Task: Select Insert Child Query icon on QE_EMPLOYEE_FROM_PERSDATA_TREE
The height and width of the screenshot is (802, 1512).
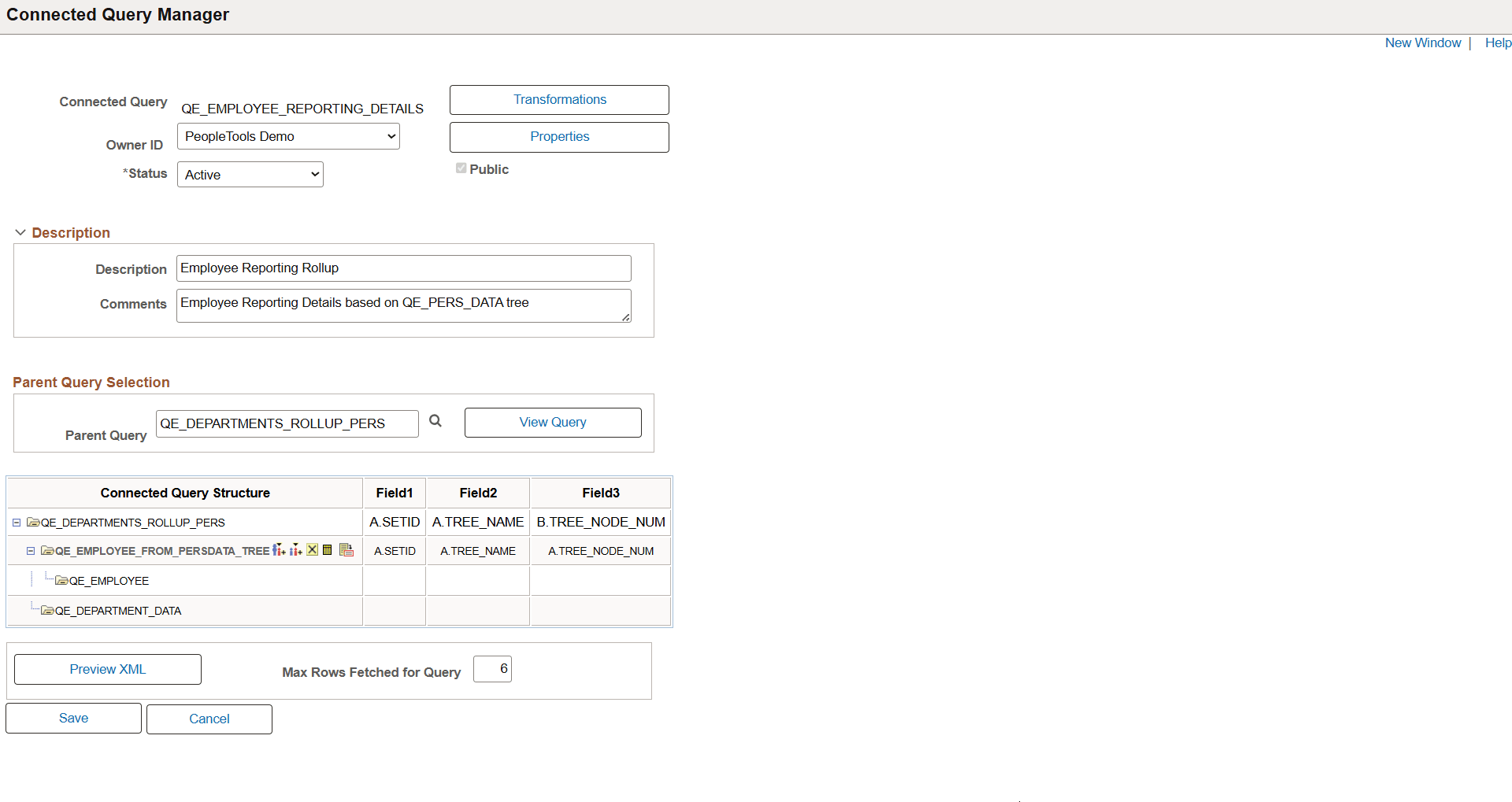Action: tap(279, 549)
